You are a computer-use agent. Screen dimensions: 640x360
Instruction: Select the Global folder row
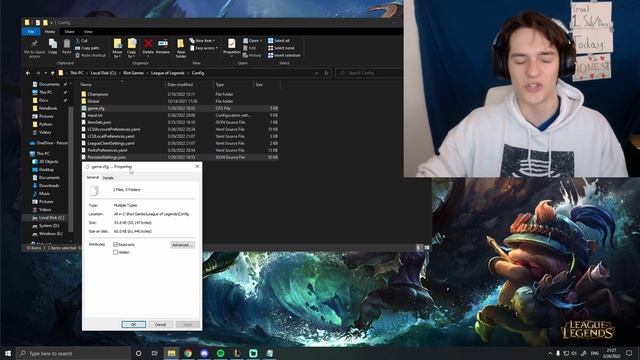tap(180, 101)
